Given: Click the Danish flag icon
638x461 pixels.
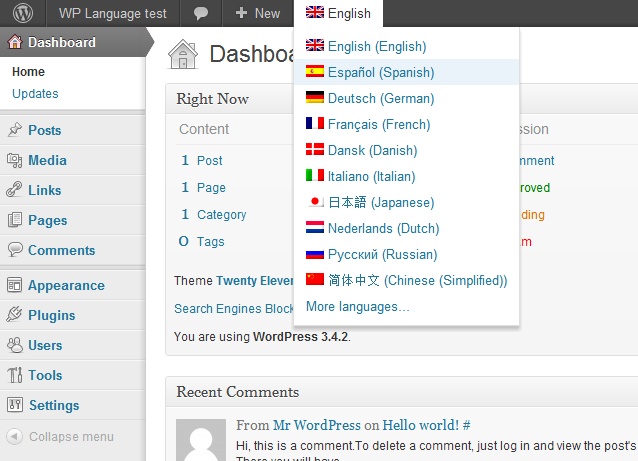Looking at the screenshot, I should [x=315, y=149].
